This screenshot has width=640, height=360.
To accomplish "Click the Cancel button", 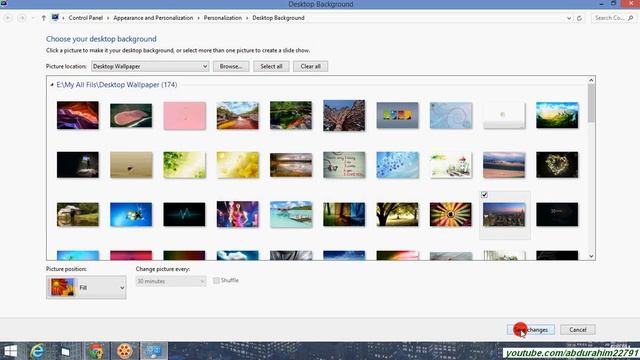I will point(578,329).
